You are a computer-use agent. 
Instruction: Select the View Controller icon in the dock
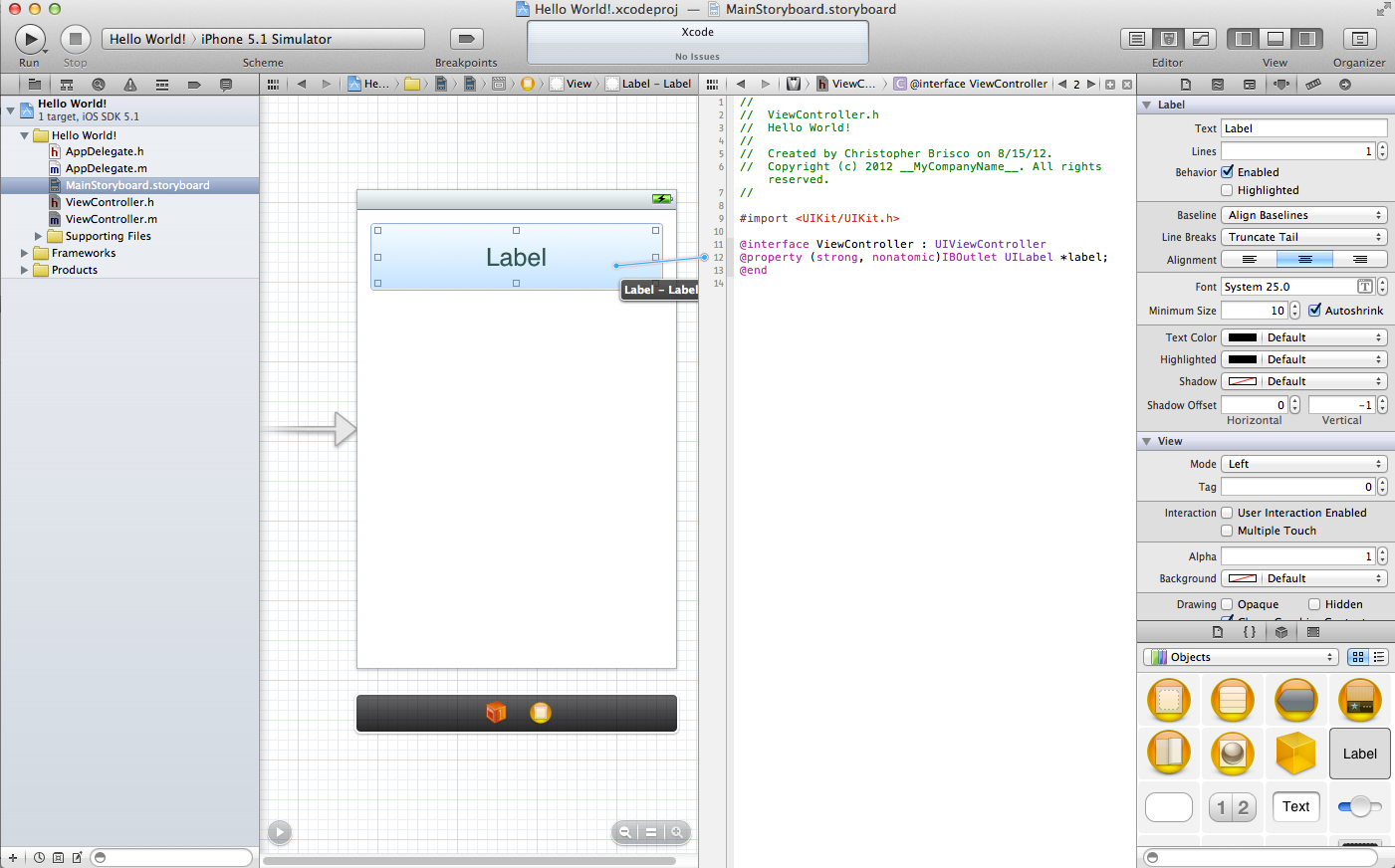(541, 712)
